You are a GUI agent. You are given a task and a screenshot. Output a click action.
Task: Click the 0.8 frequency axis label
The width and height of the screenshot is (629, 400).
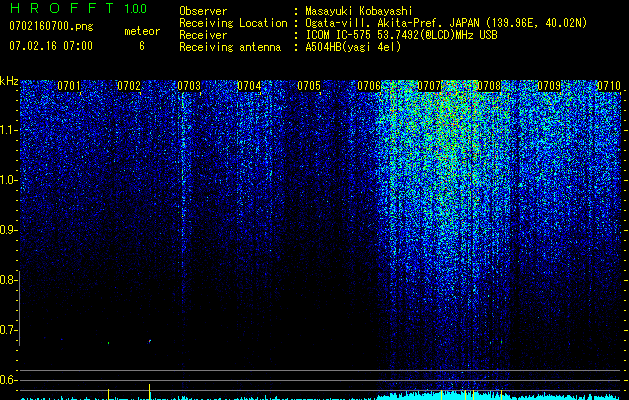(x=7, y=280)
